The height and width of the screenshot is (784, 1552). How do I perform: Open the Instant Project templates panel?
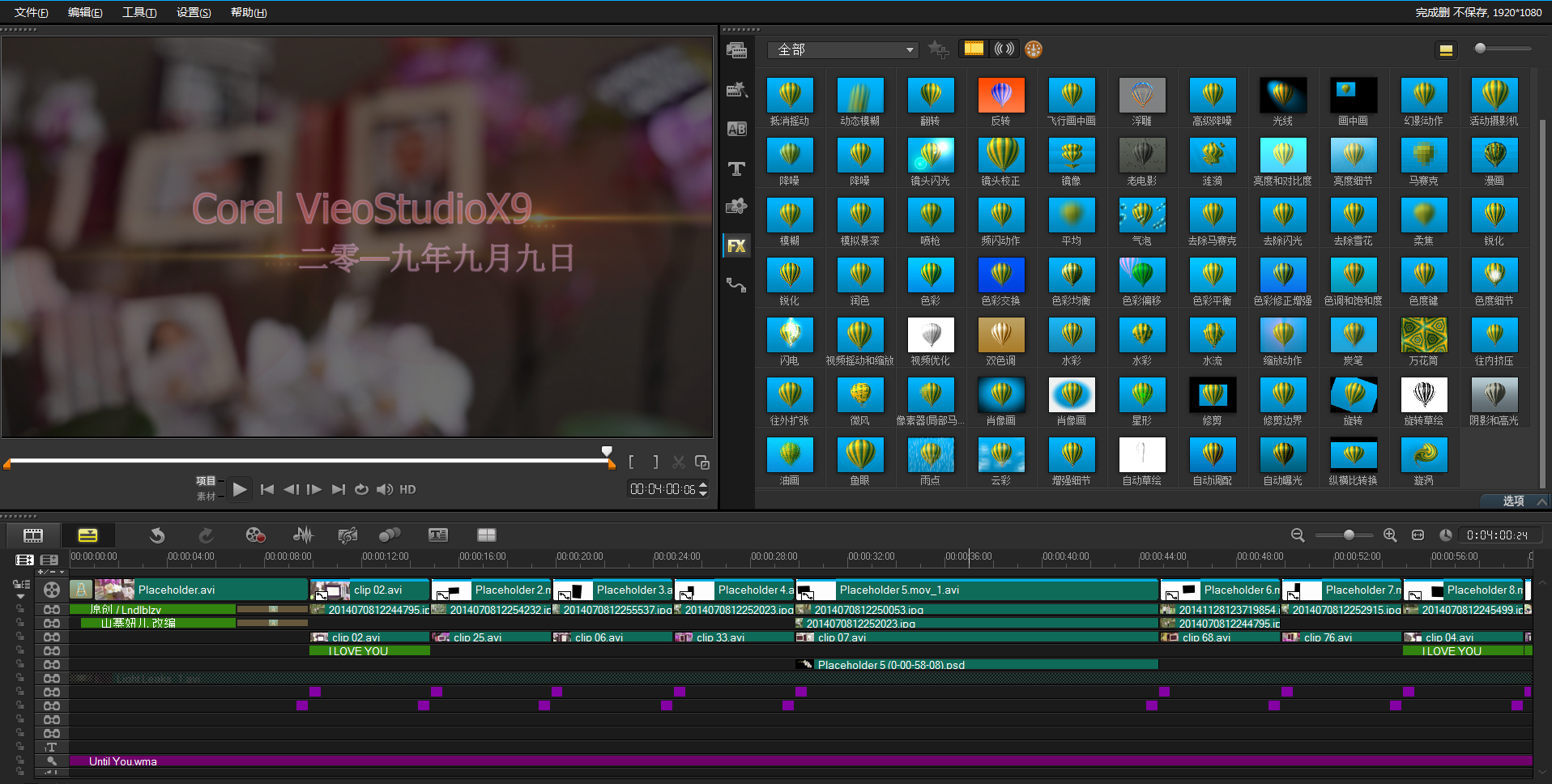736,90
